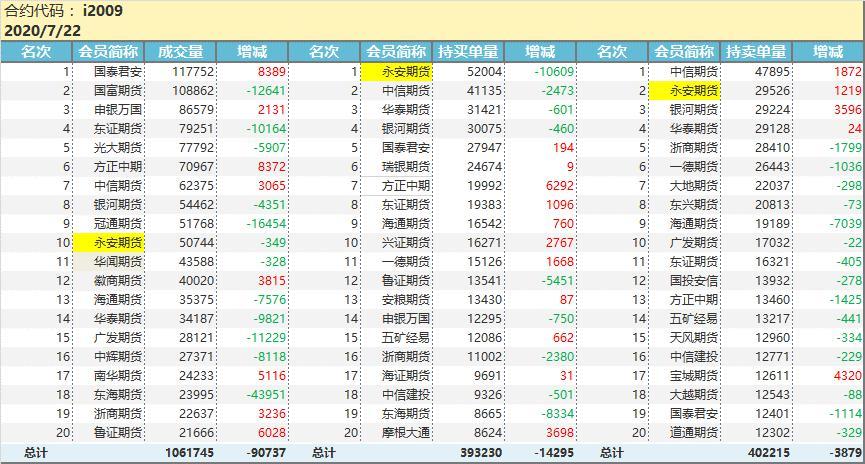Select the volume value 35375
This screenshot has width=865, height=464.
[196, 300]
